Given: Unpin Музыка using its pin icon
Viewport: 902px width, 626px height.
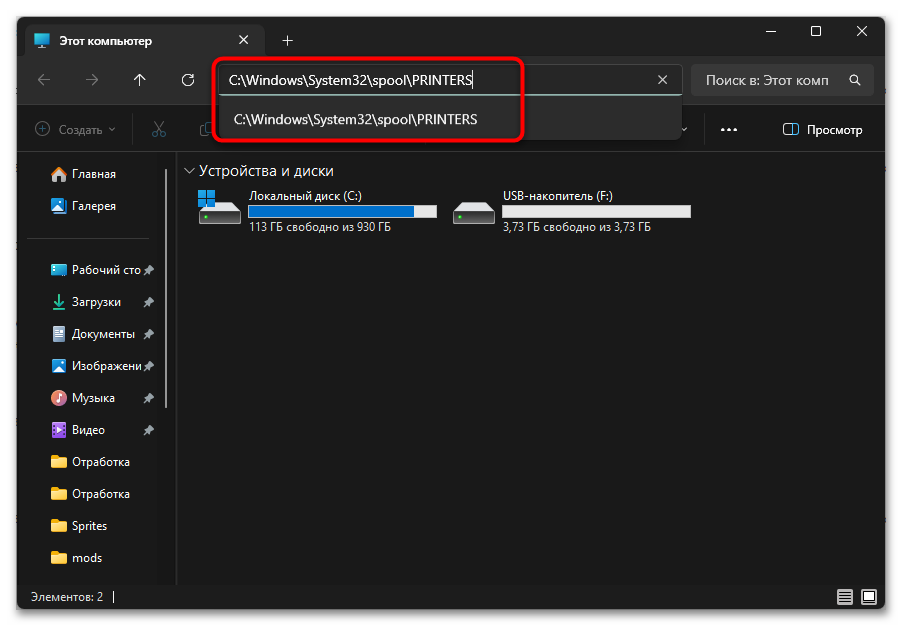Looking at the screenshot, I should (148, 398).
